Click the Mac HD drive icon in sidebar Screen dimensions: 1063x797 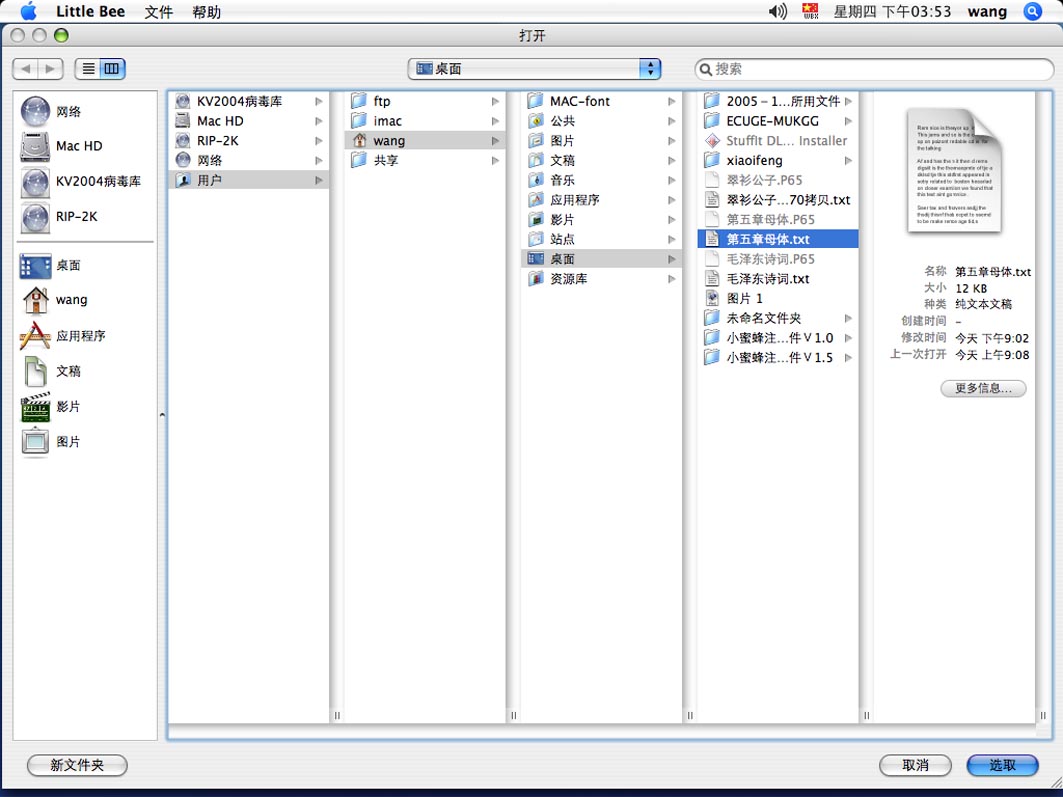coord(35,146)
